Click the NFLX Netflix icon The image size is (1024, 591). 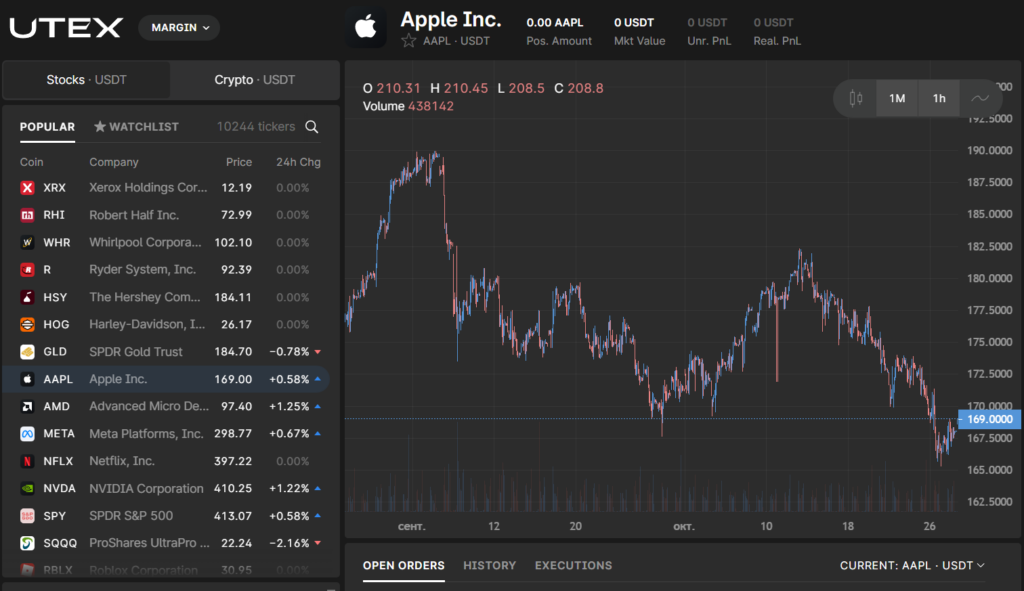(27, 461)
